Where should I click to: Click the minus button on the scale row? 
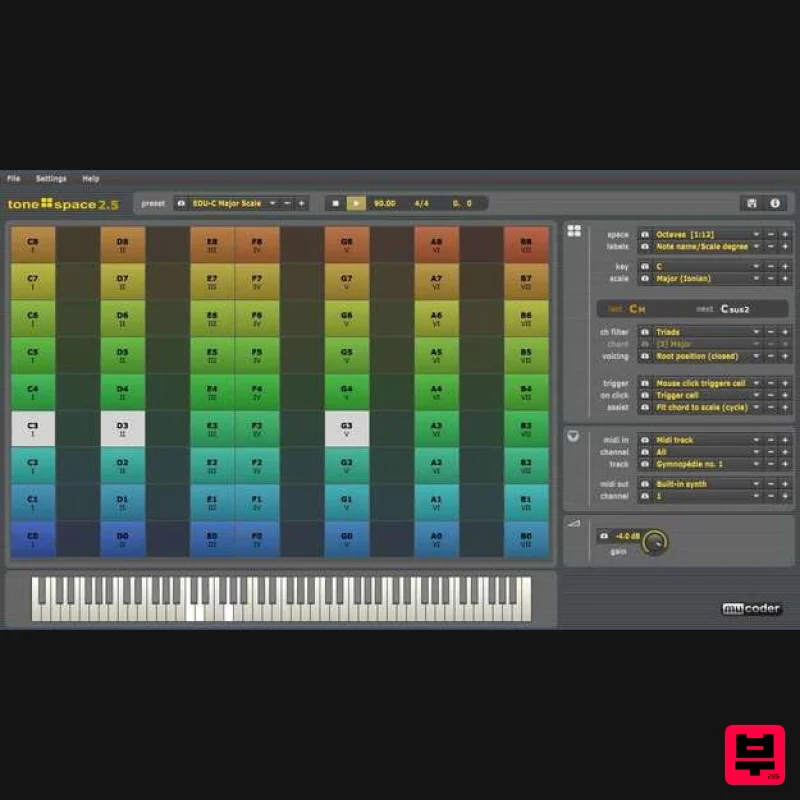[771, 279]
